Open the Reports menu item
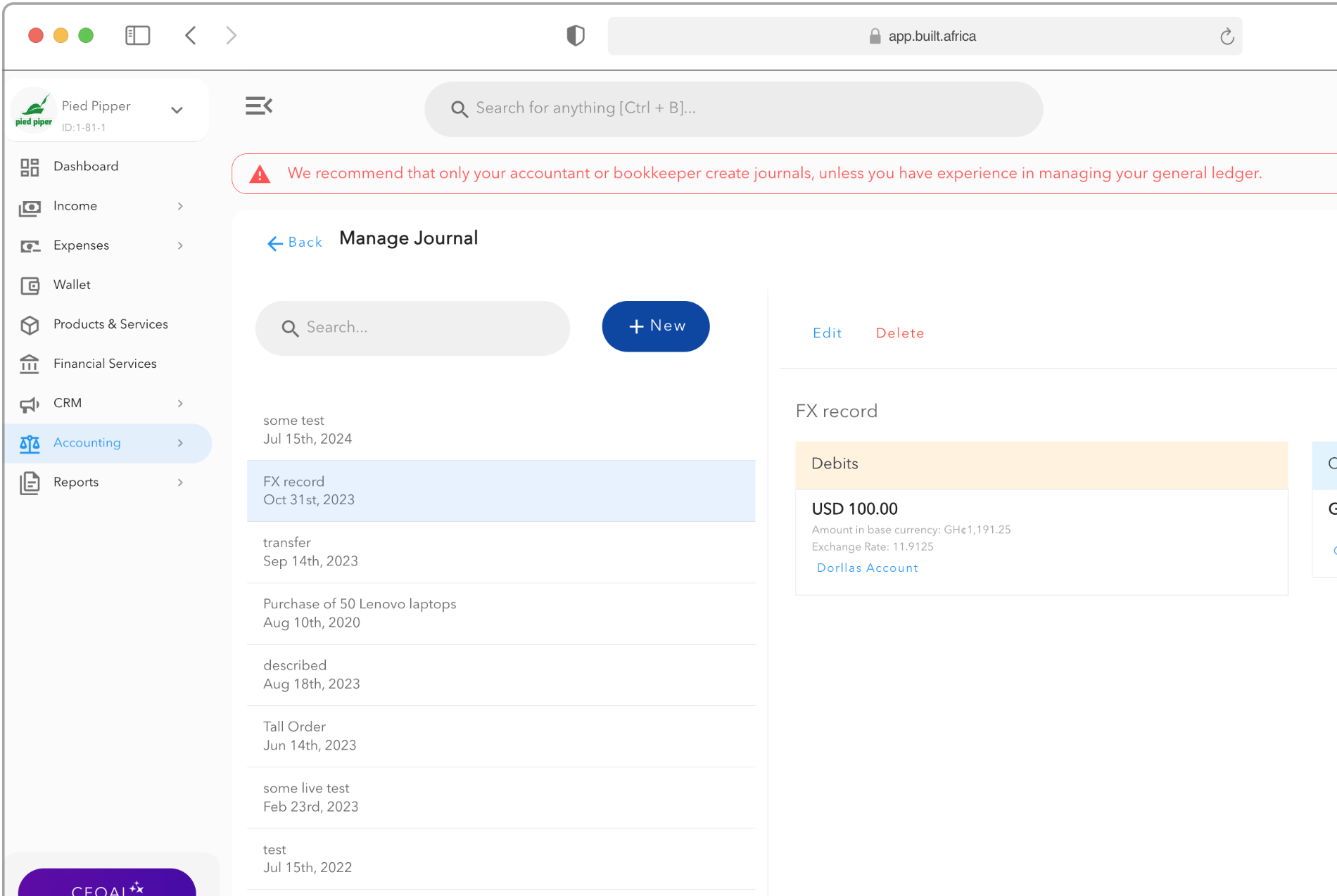1337x896 pixels. (76, 482)
